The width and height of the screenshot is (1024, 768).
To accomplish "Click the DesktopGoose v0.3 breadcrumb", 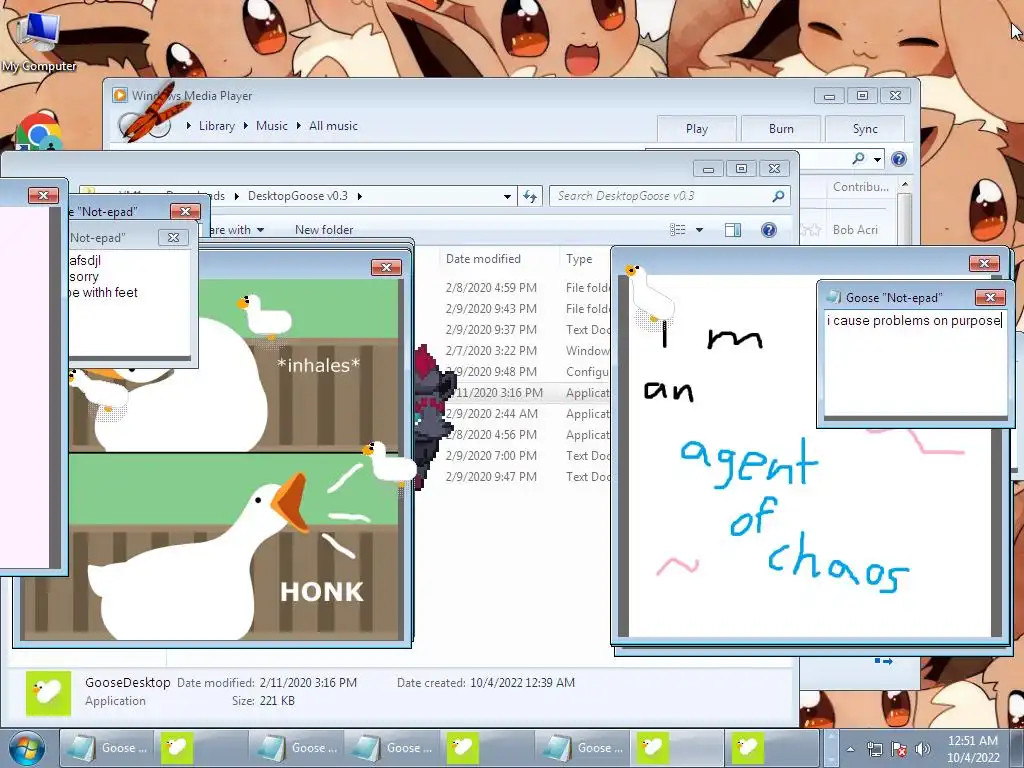I will 298,196.
